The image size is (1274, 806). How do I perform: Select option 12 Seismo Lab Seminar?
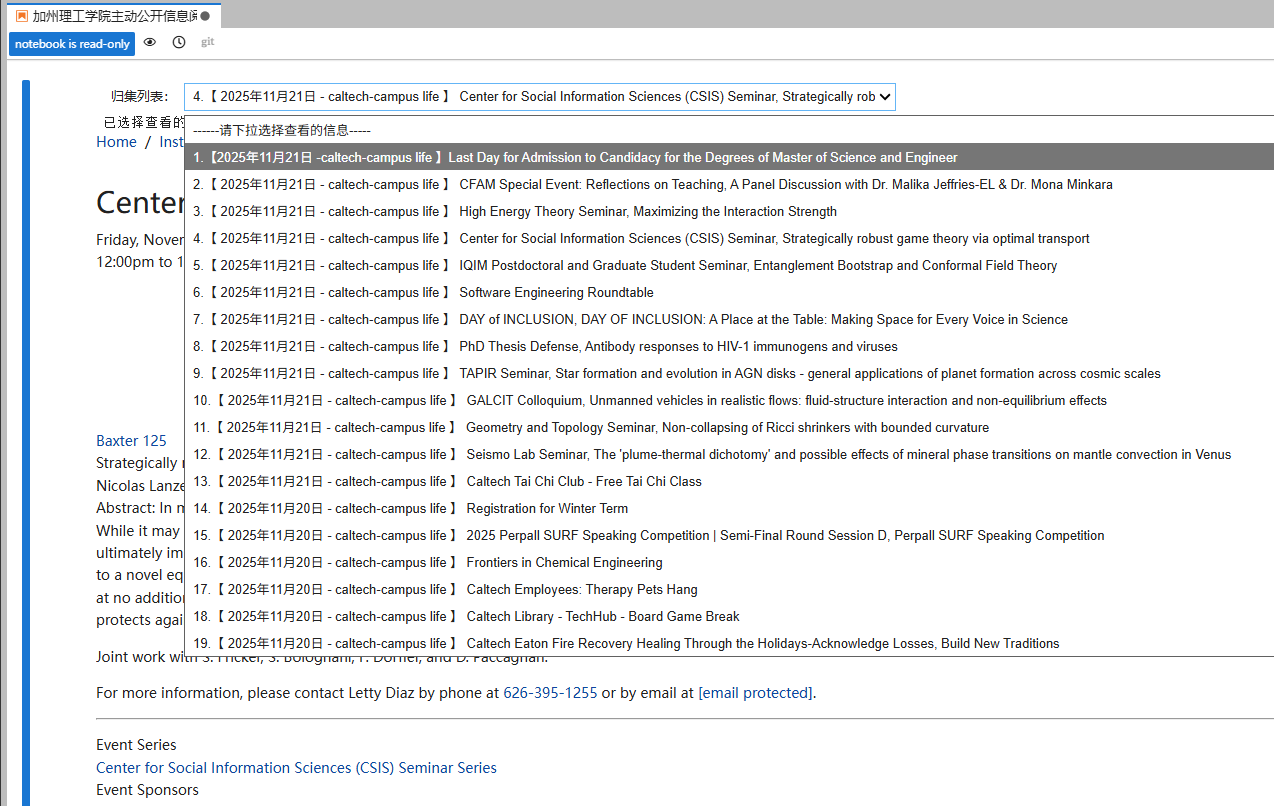(x=729, y=454)
